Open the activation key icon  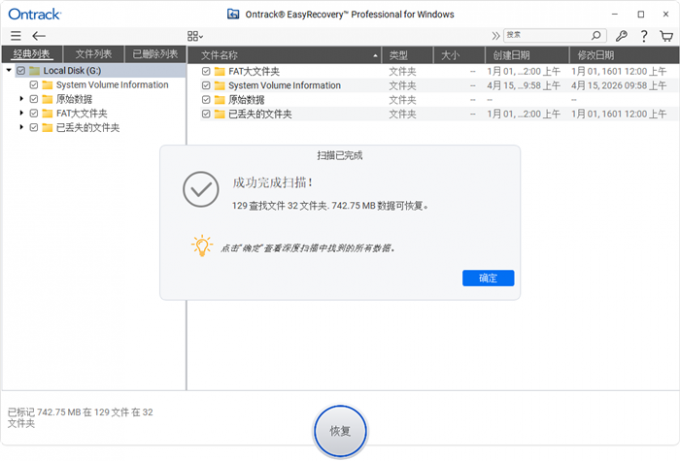pyautogui.click(x=621, y=36)
